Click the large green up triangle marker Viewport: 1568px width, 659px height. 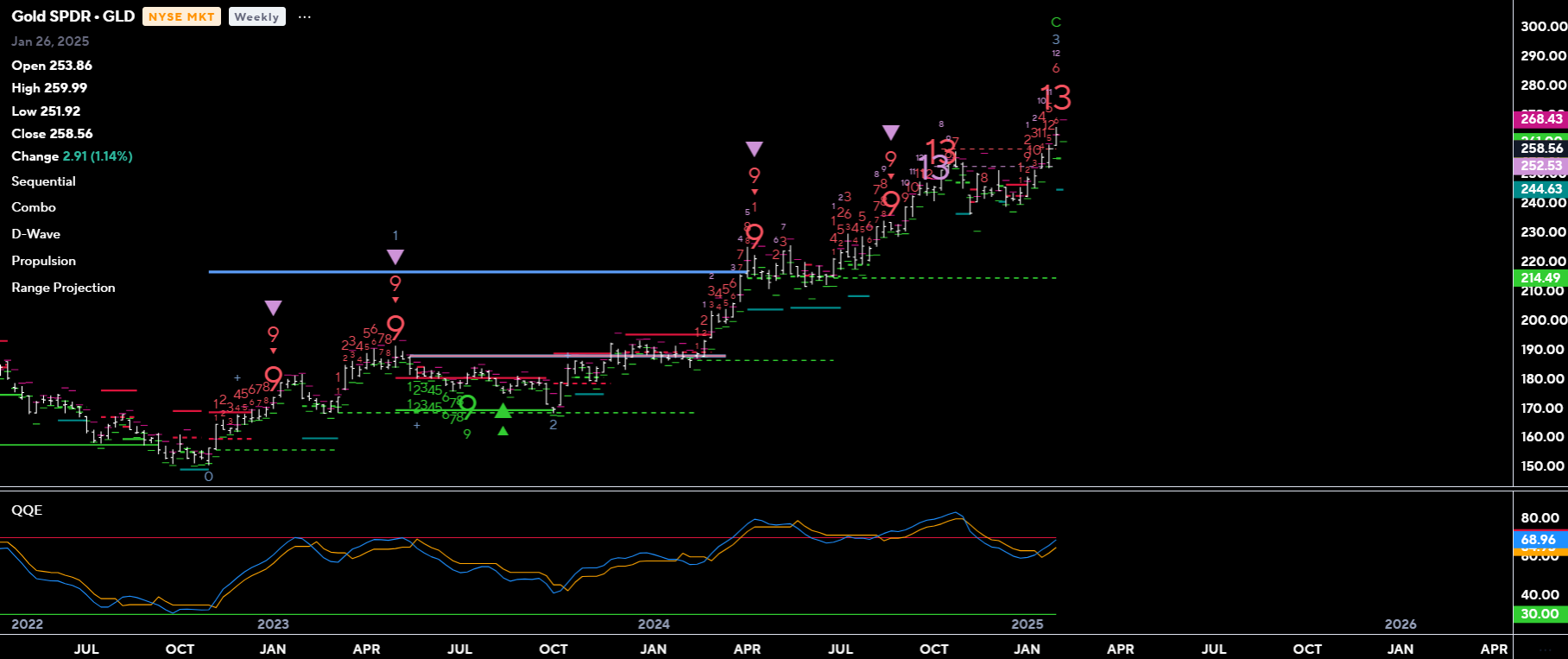tap(503, 410)
